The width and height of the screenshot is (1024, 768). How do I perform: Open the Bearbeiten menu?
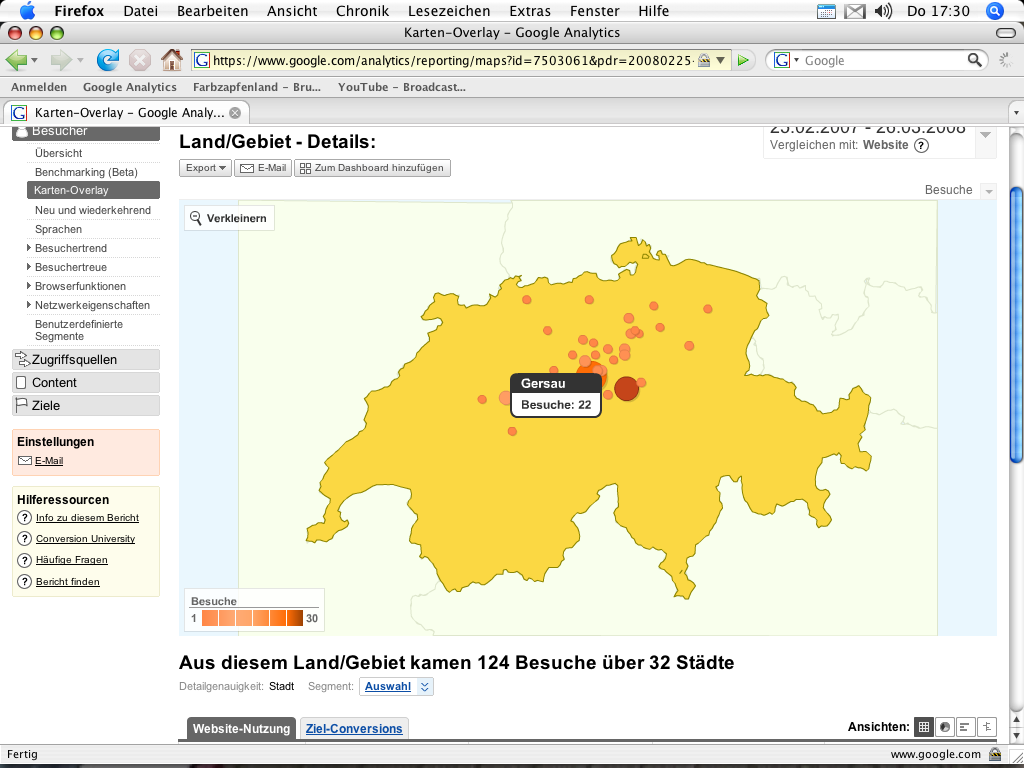coord(213,11)
